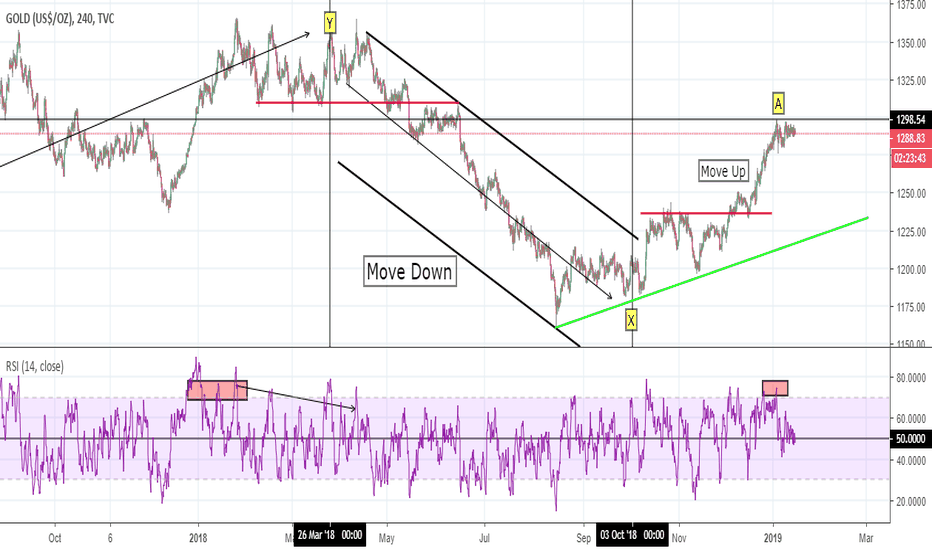Viewport: 932px width, 550px height.
Task: Select the red horizontal line near 1310
Action: tap(357, 103)
